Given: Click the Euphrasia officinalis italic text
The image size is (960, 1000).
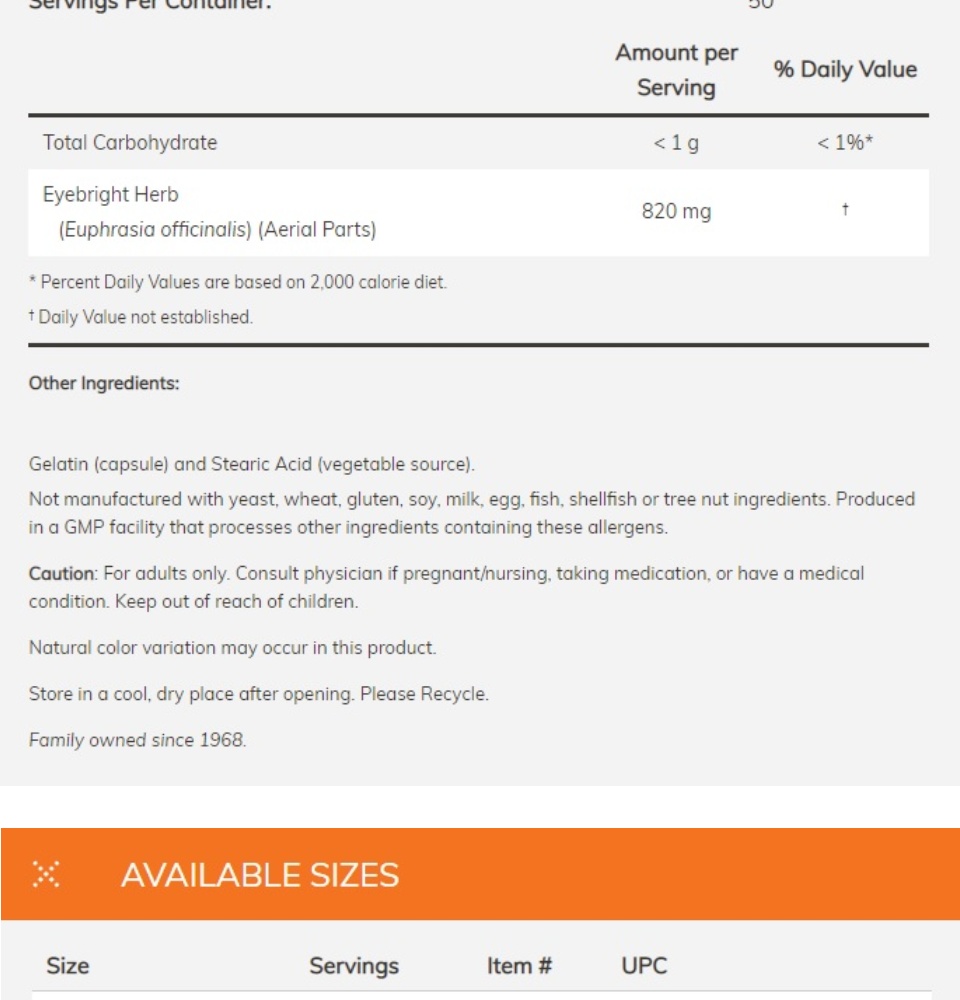Looking at the screenshot, I should [x=155, y=229].
